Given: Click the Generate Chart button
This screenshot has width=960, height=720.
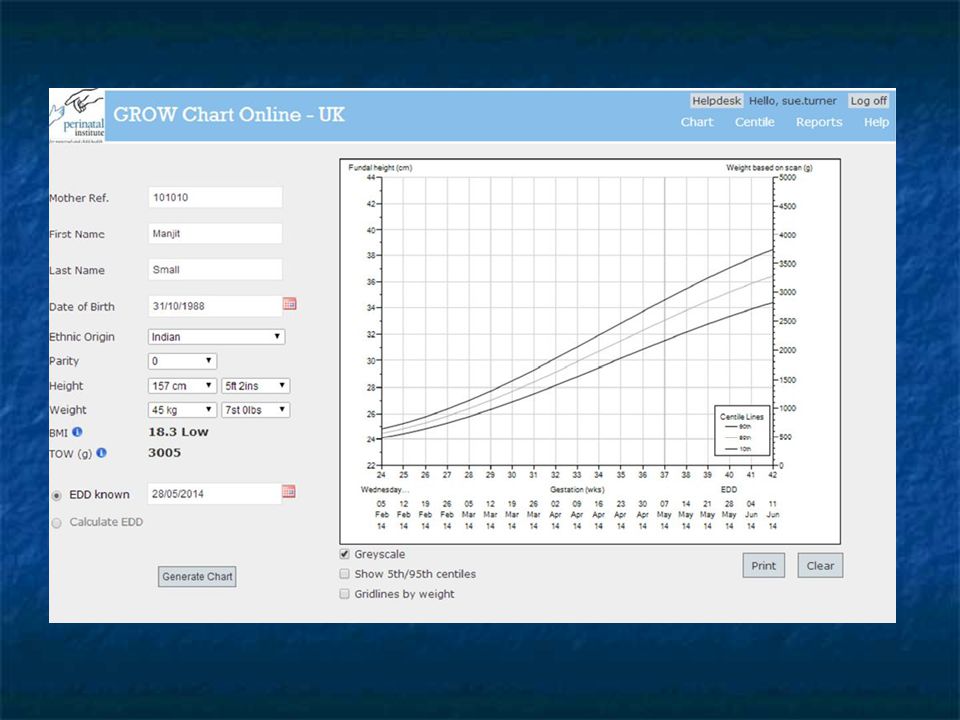Looking at the screenshot, I should point(197,576).
